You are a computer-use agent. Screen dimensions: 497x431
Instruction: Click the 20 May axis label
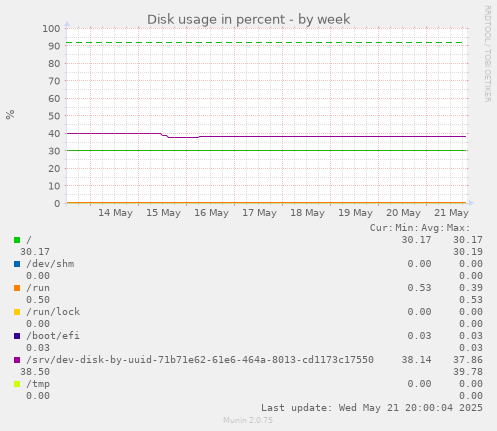[403, 213]
